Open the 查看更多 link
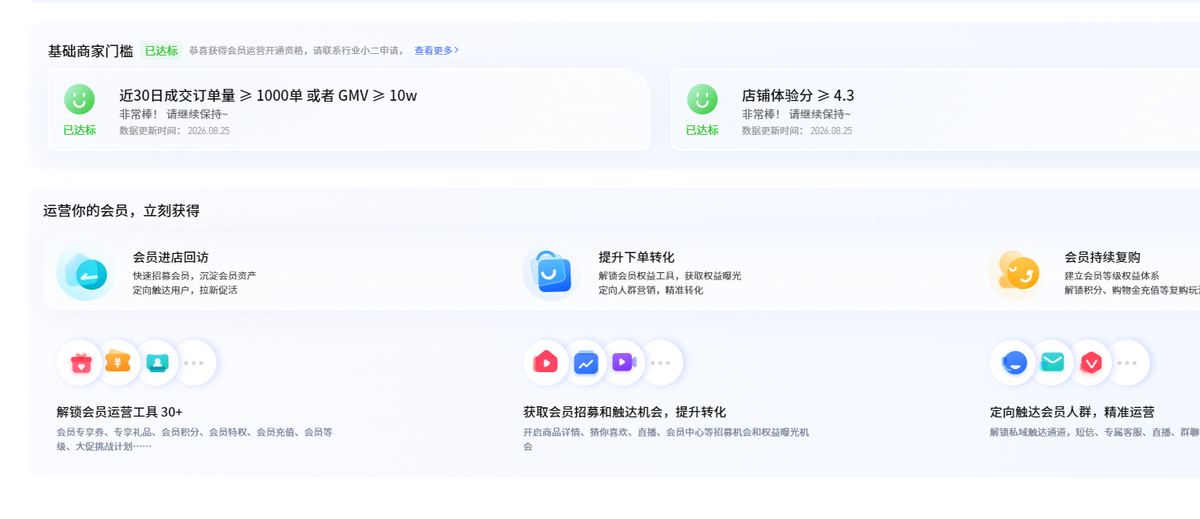The image size is (1200, 519). click(x=437, y=50)
